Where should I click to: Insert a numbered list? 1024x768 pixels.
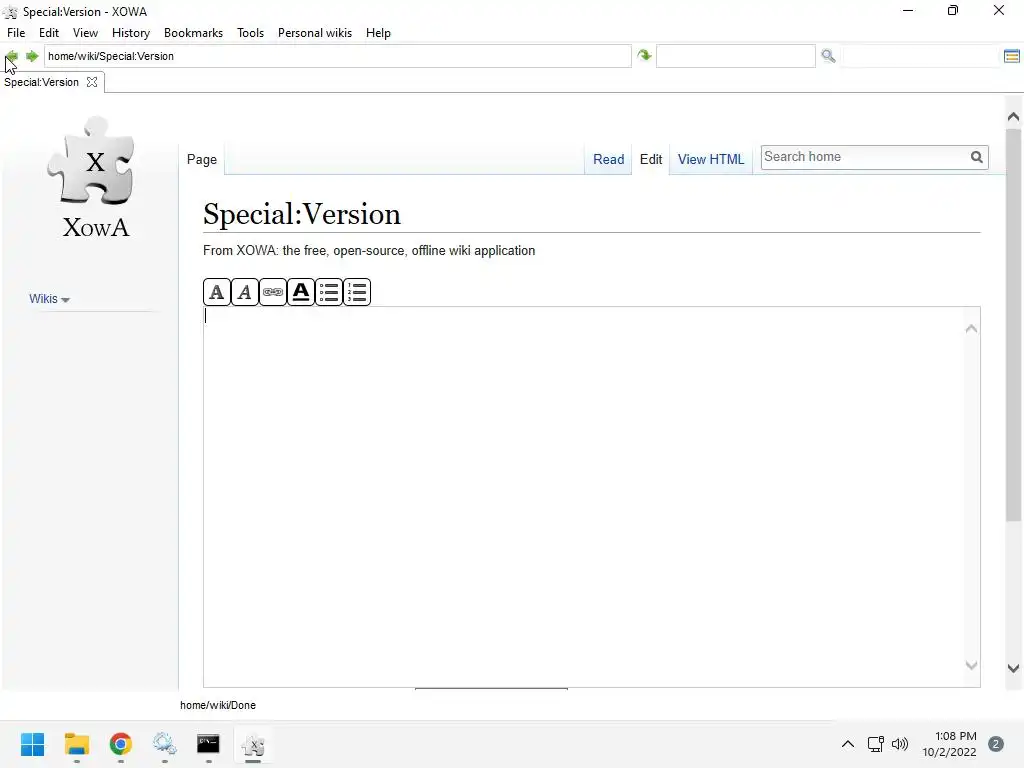[x=357, y=292]
